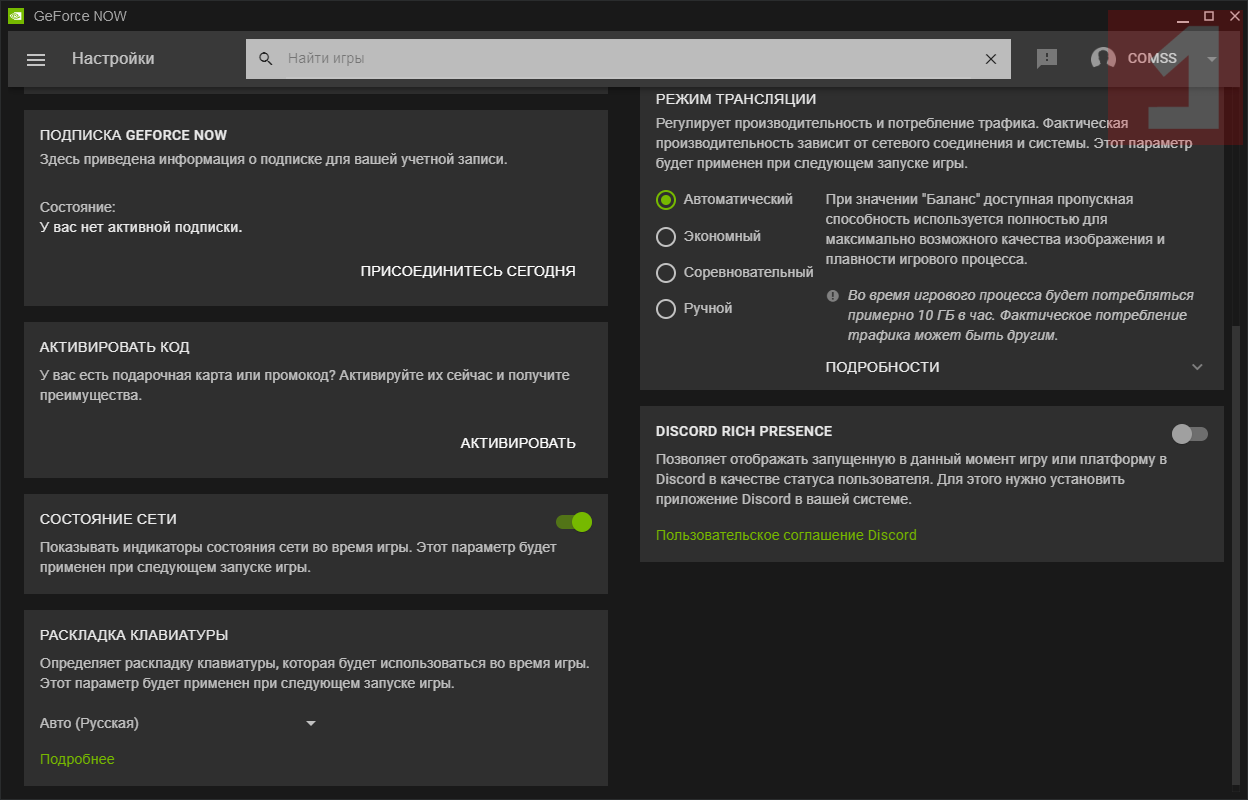1248x800 pixels.
Task: Expand the COMSS account dropdown arrow
Action: coord(1212,59)
